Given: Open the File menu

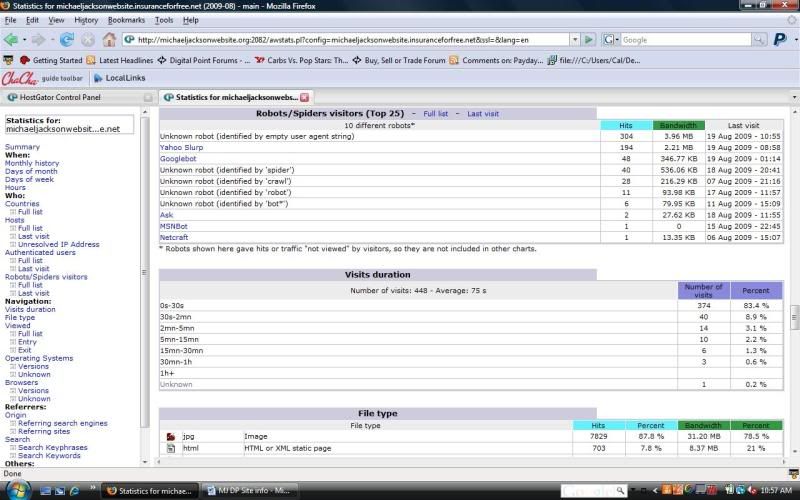Looking at the screenshot, I should [x=10, y=20].
